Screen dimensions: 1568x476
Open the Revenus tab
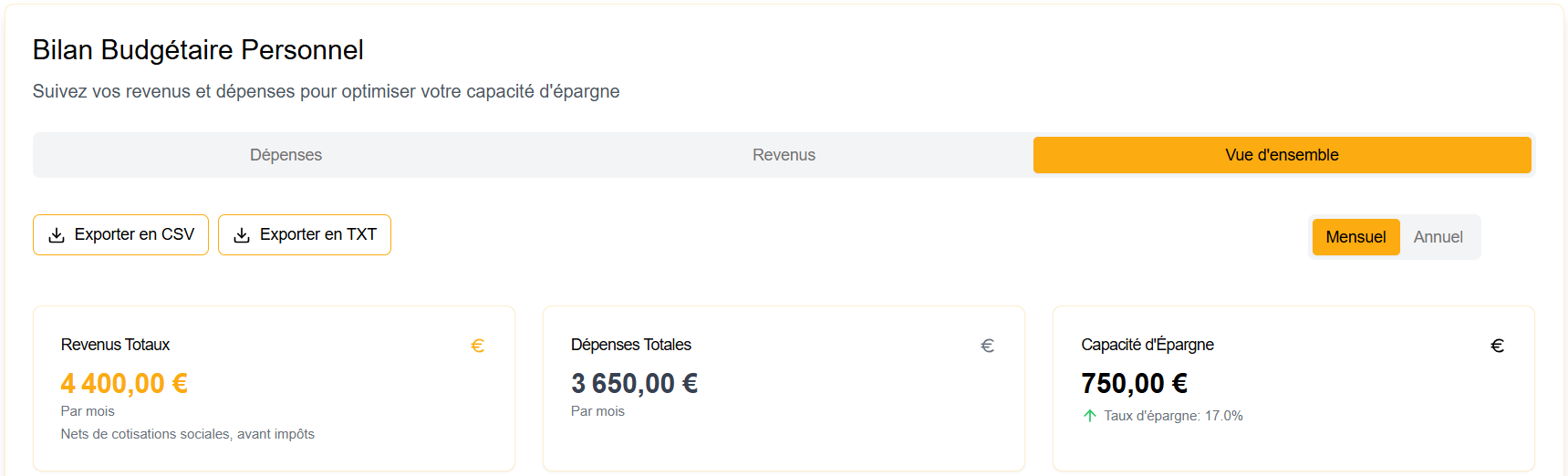tap(784, 155)
